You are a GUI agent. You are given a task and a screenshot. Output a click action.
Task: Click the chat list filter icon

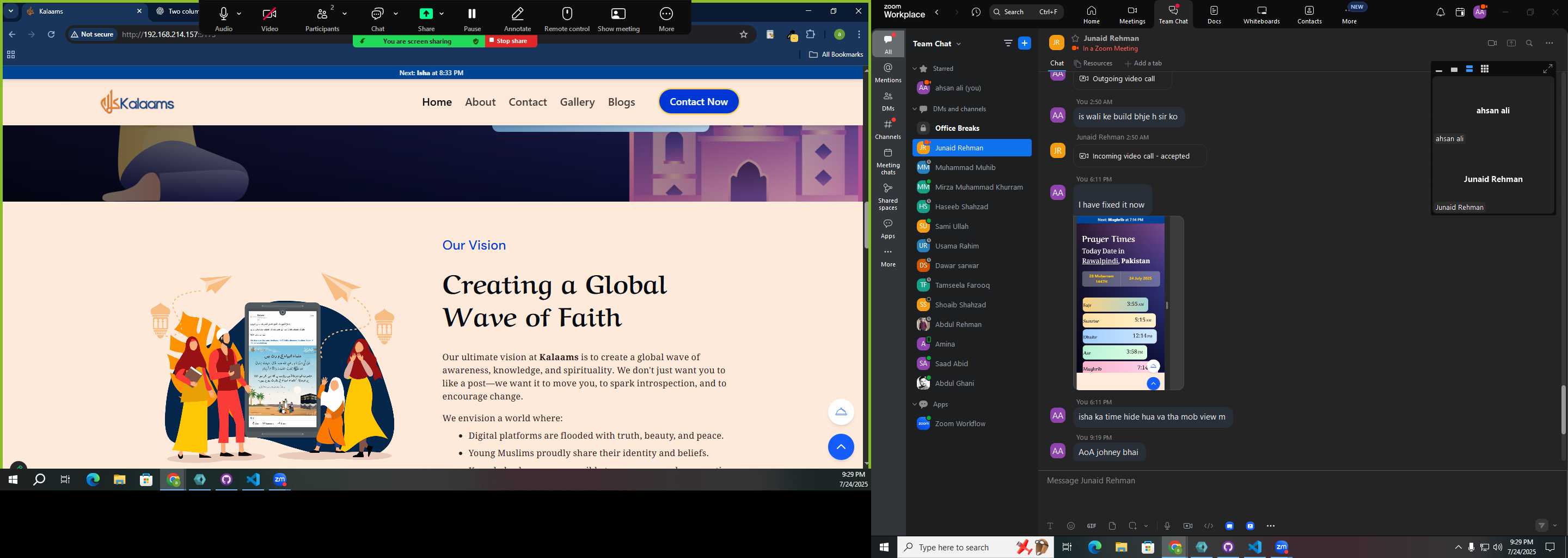[1008, 43]
